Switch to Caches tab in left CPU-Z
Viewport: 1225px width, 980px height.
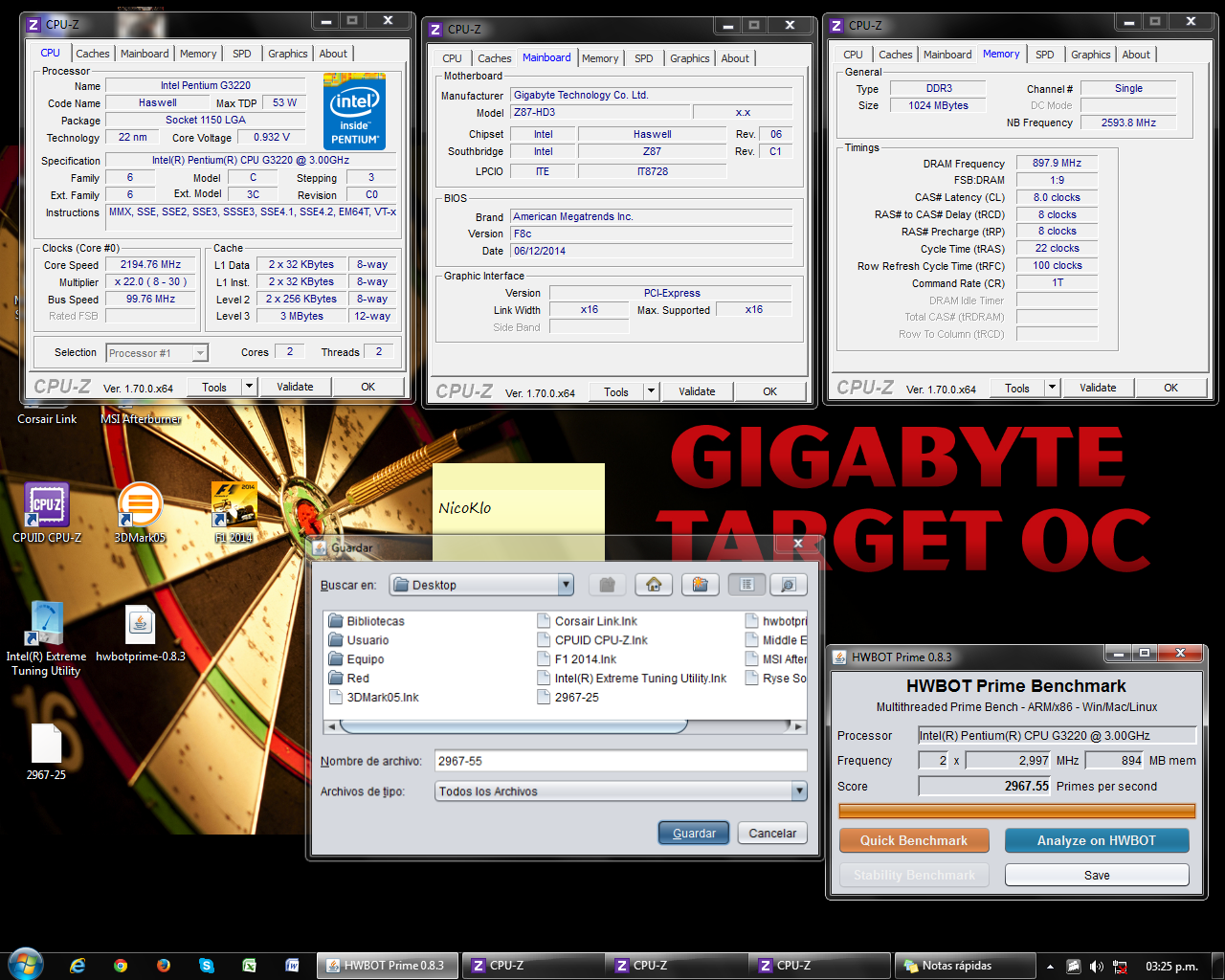[93, 54]
